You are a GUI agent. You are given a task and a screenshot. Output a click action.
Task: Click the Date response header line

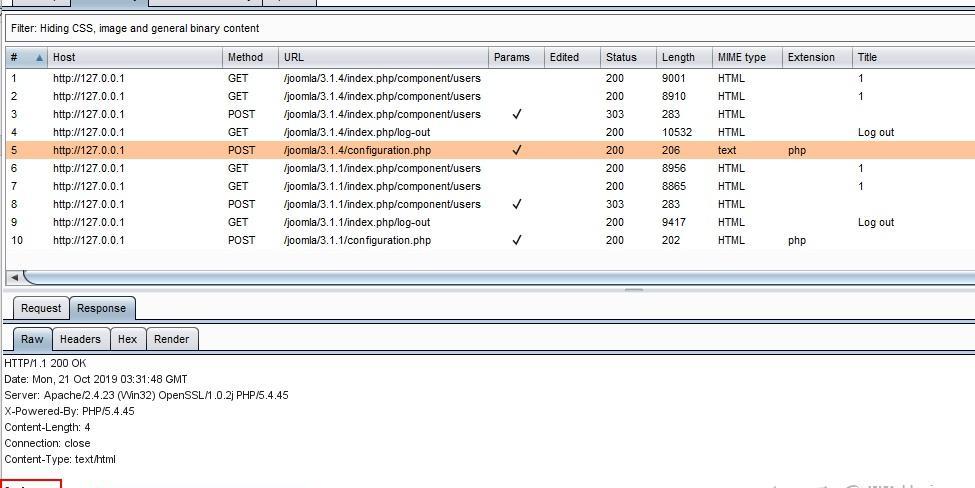pyautogui.click(x=96, y=379)
